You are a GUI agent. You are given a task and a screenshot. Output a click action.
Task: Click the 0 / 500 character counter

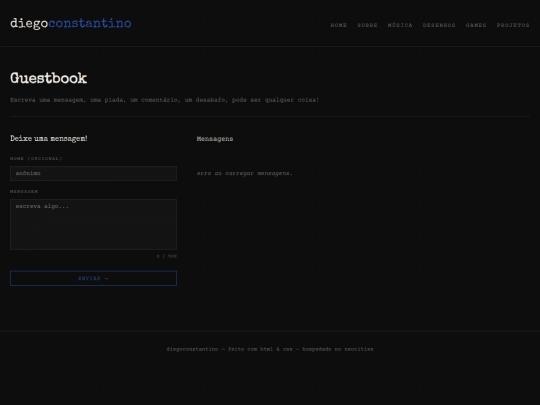(167, 256)
